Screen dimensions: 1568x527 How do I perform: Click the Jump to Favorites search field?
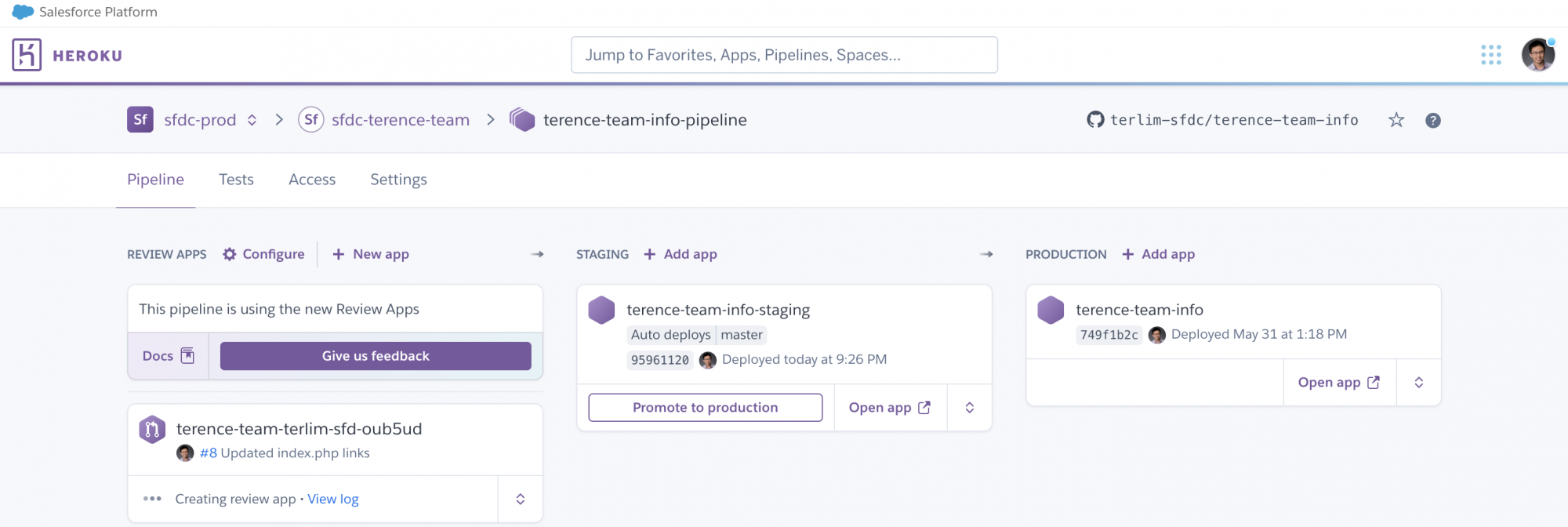click(x=784, y=55)
